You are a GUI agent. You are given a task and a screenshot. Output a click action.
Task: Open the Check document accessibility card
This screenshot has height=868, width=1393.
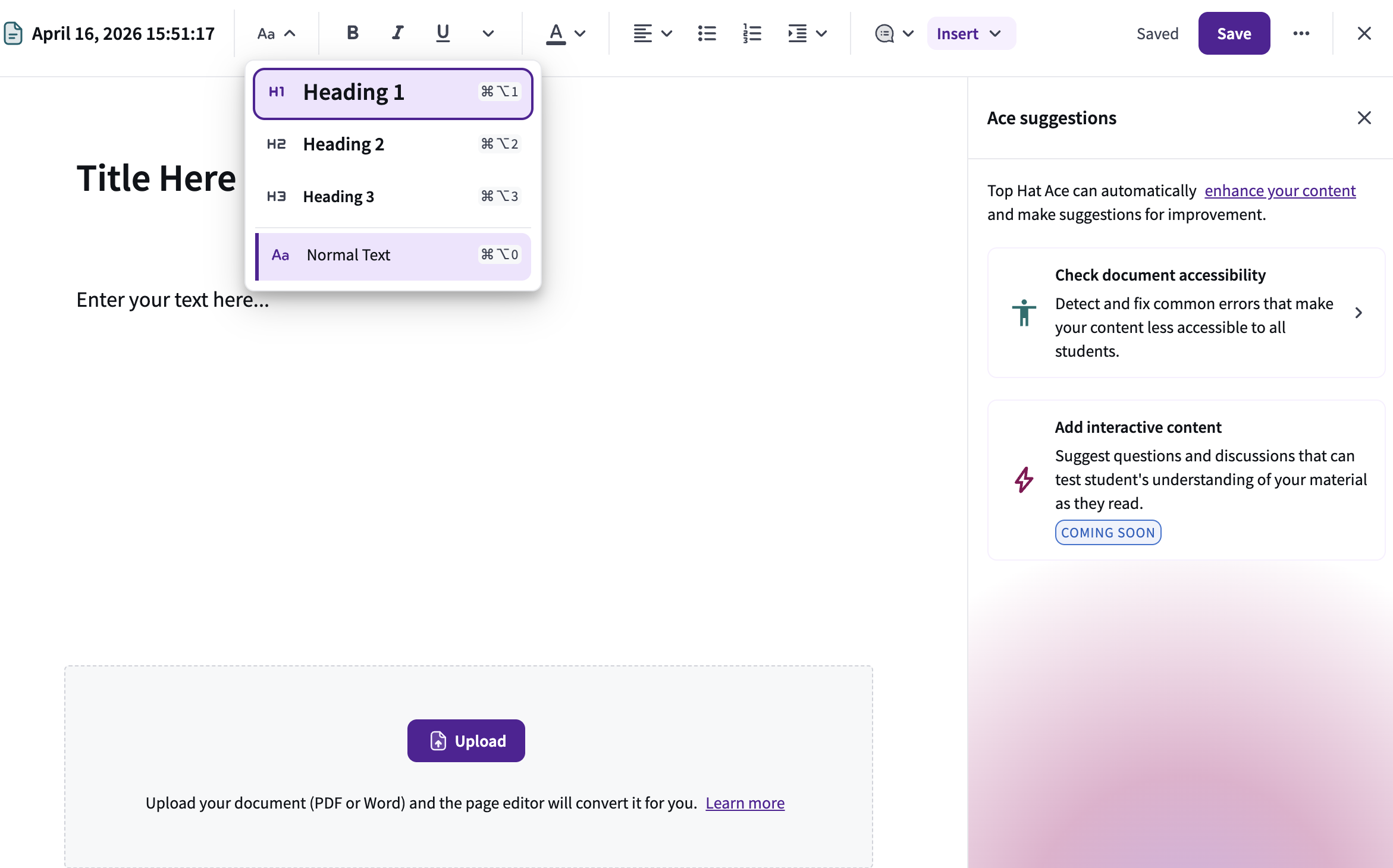coord(1187,313)
